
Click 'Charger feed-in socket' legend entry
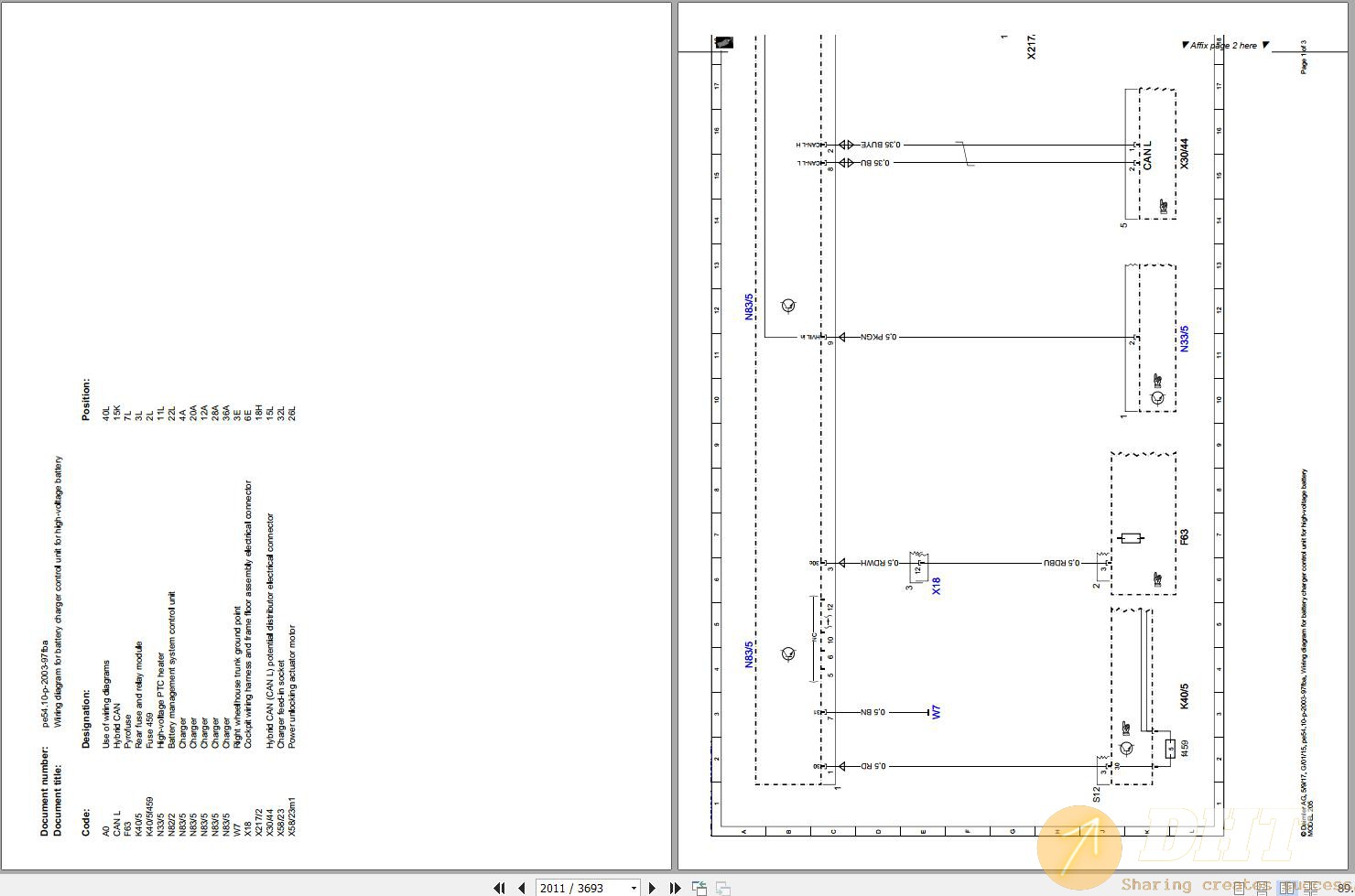click(280, 705)
